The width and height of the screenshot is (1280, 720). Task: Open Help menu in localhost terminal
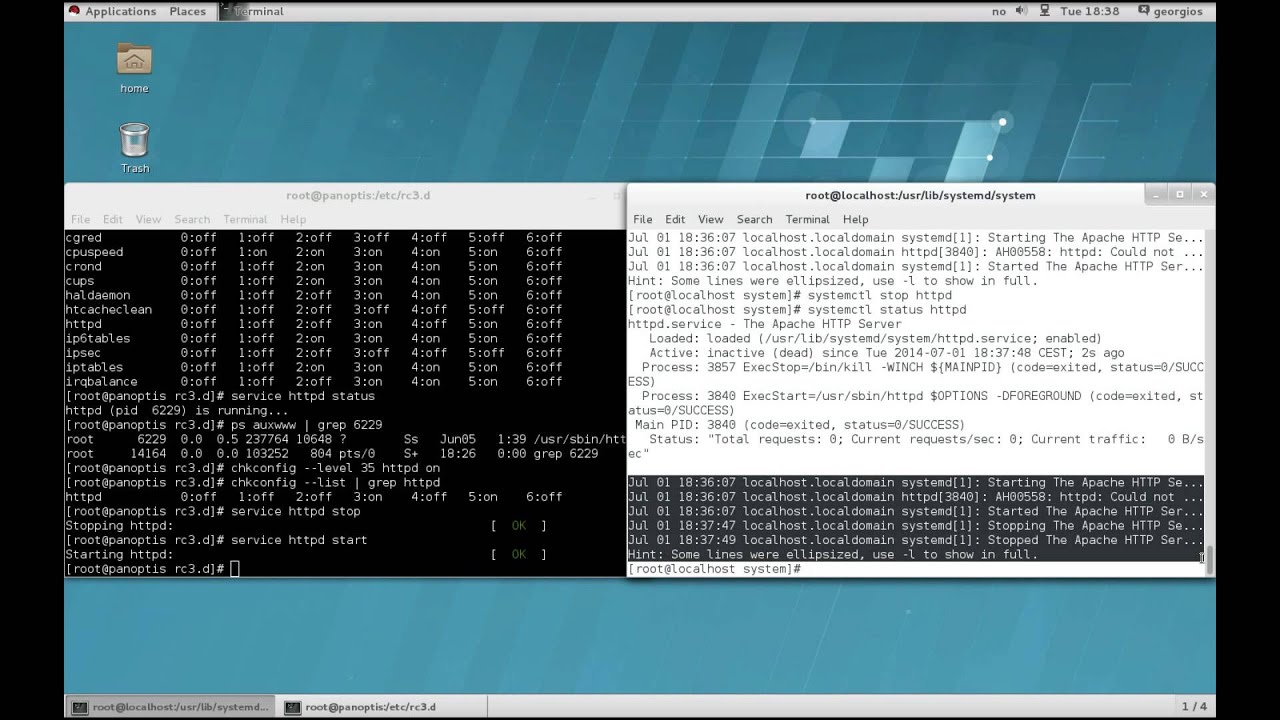click(x=855, y=219)
